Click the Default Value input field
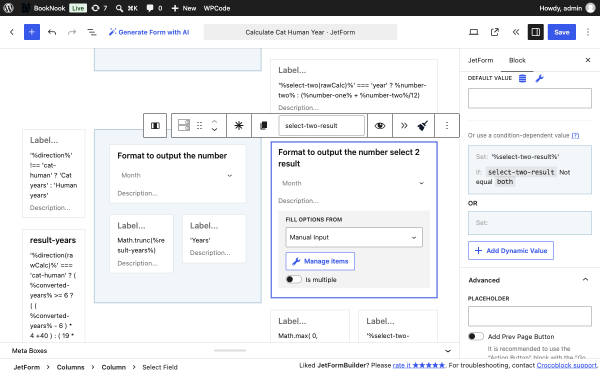Screen dimensions: 600x375 [x=530, y=98]
